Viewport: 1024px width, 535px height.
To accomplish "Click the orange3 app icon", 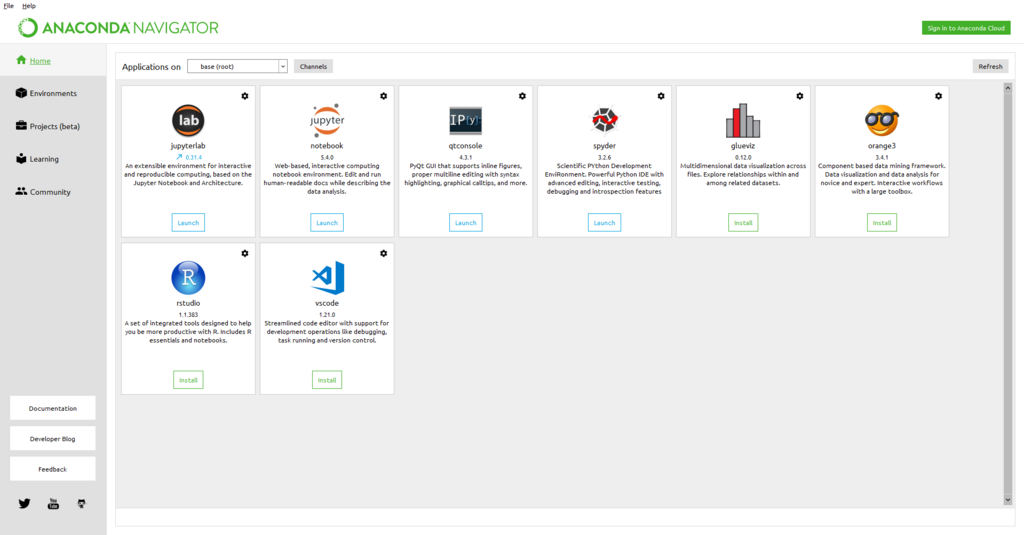I will (882, 120).
